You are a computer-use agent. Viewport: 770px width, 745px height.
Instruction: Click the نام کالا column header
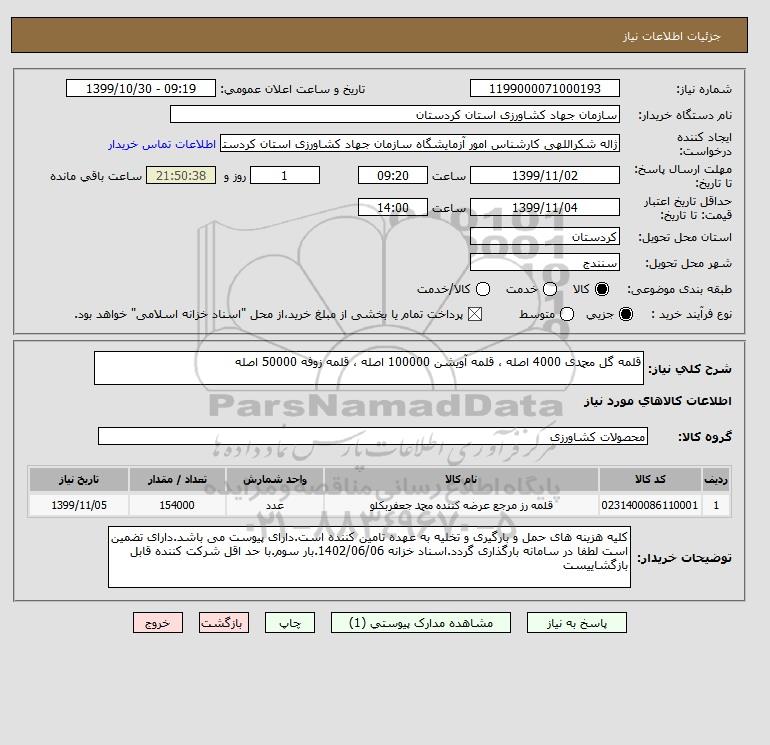(461, 479)
